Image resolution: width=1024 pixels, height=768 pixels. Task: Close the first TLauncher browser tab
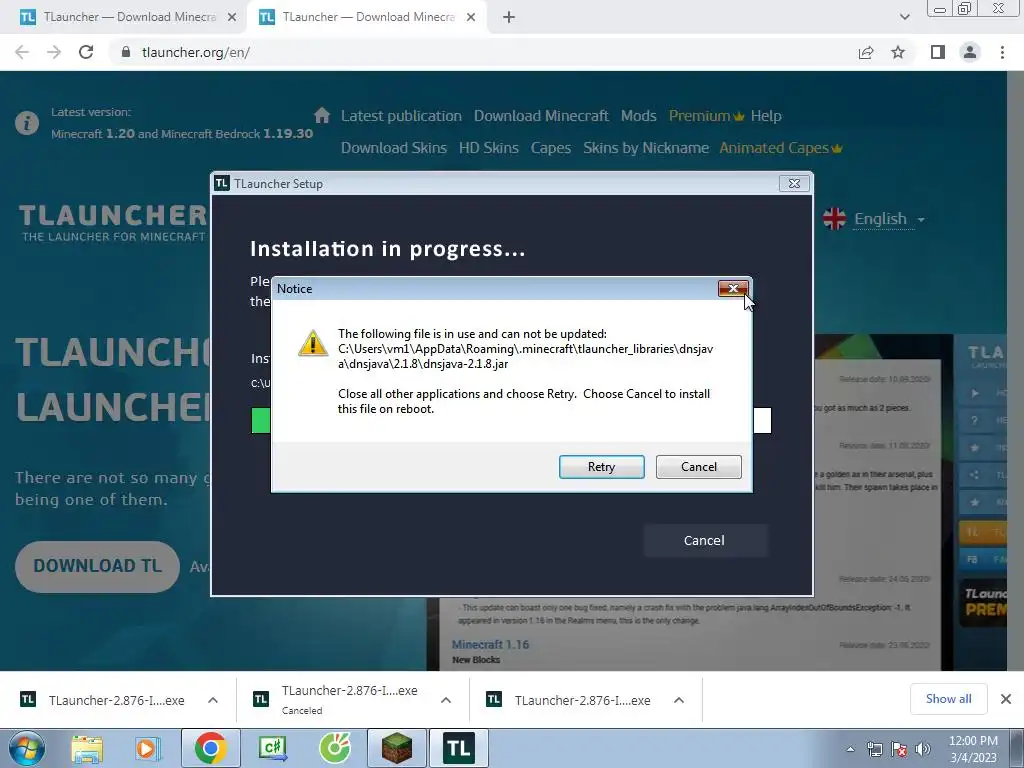pyautogui.click(x=232, y=17)
